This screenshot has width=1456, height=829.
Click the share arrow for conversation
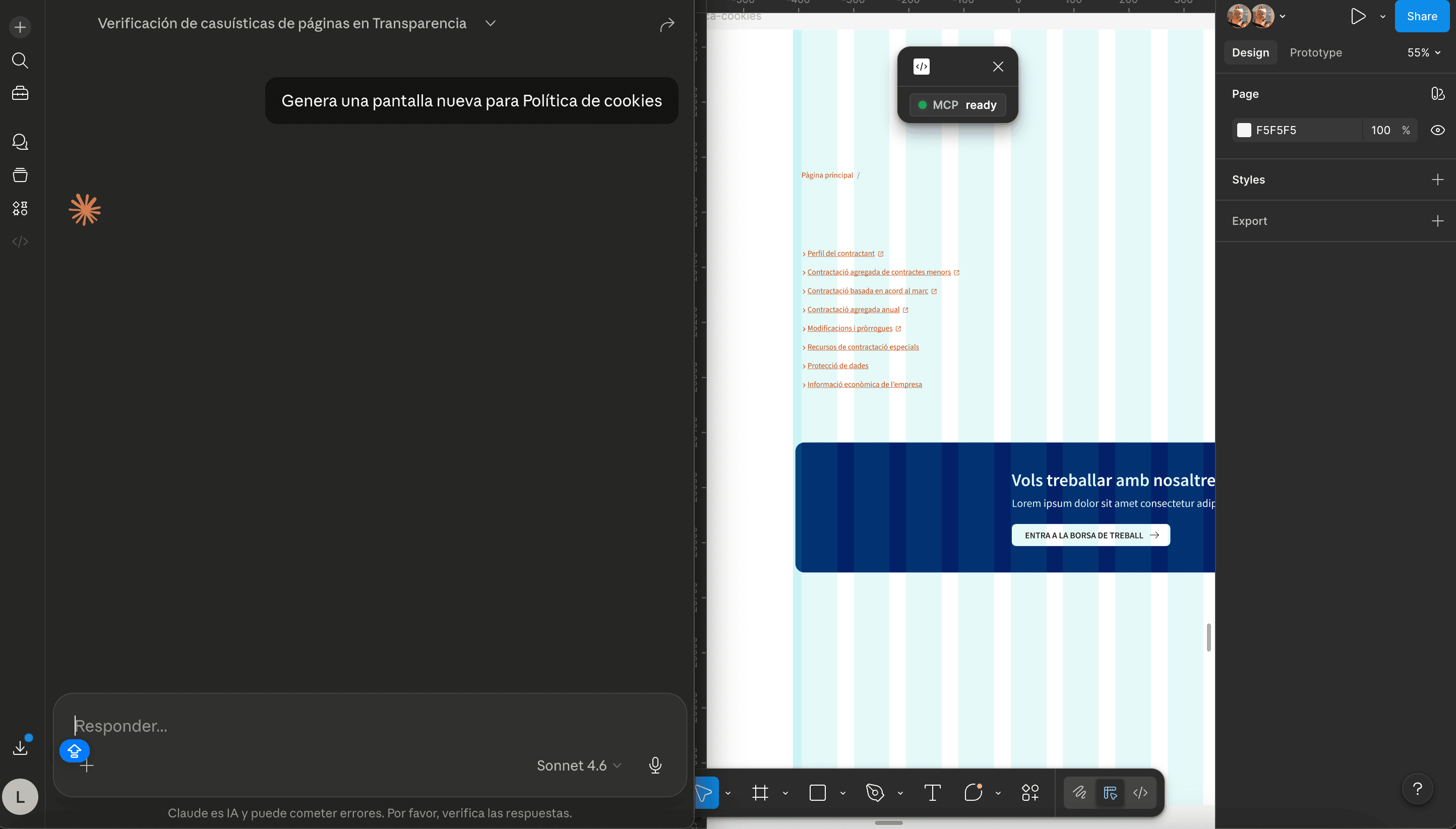coord(666,25)
